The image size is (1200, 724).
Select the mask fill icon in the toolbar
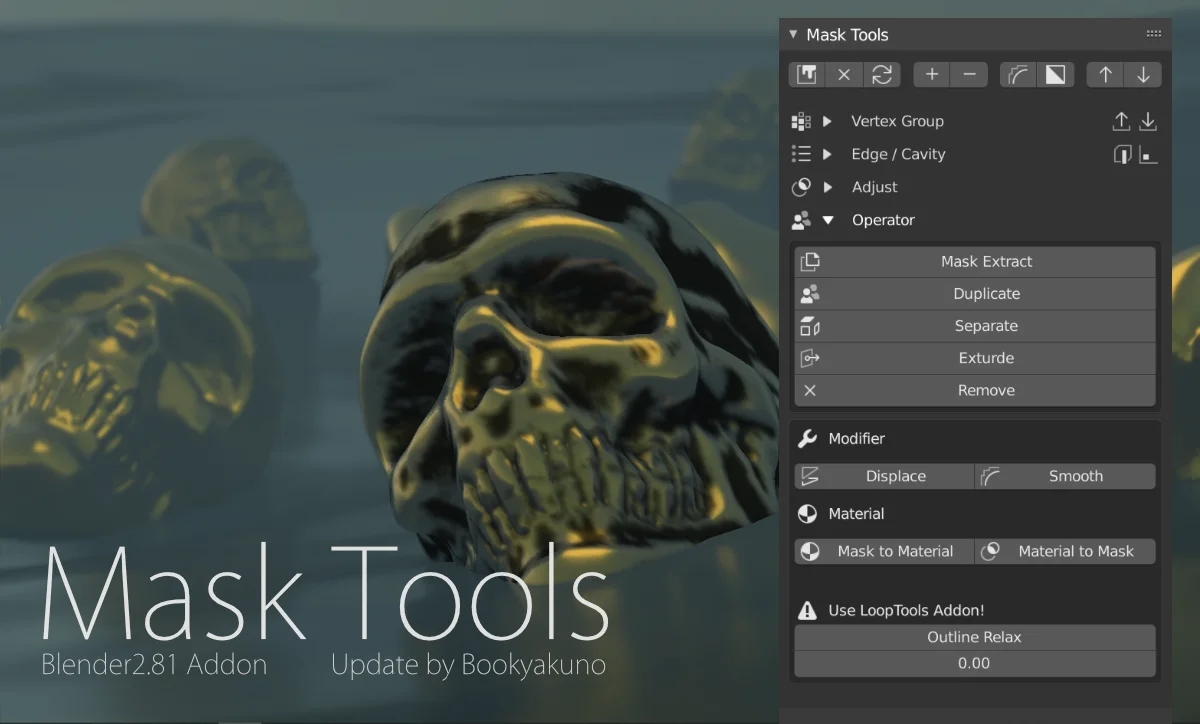(806, 74)
